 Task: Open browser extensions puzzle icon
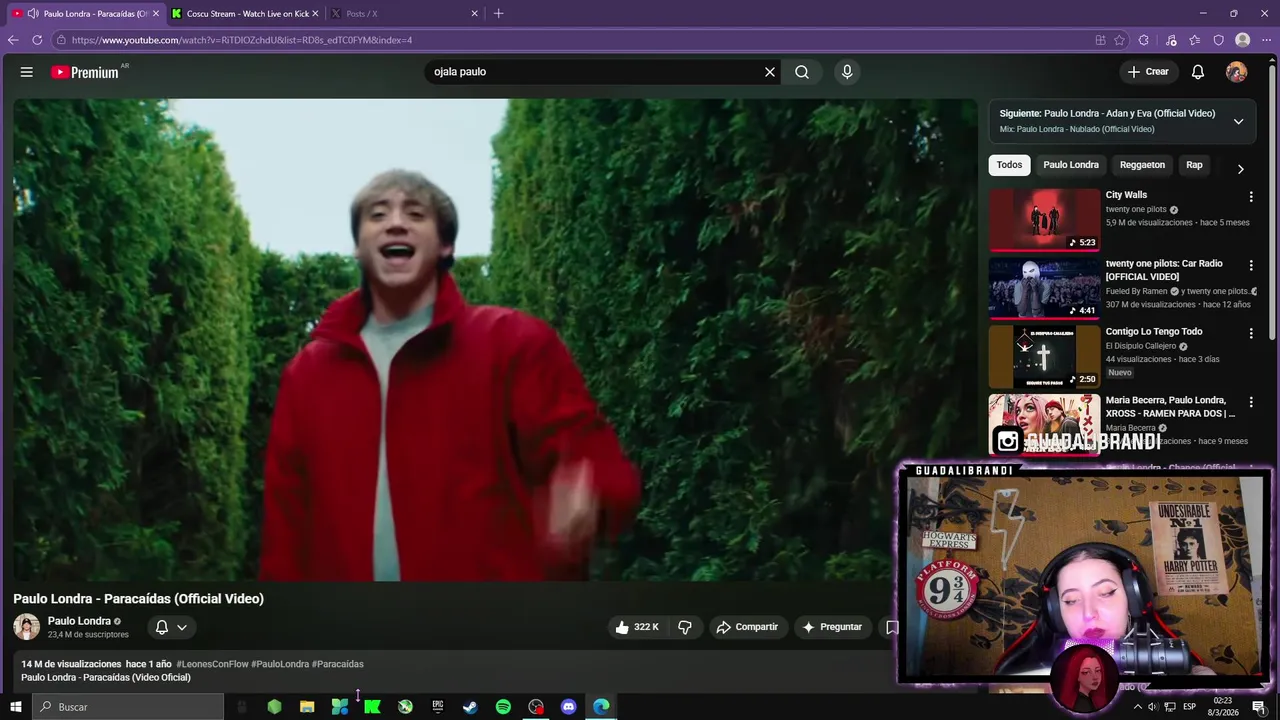[x=1144, y=40]
